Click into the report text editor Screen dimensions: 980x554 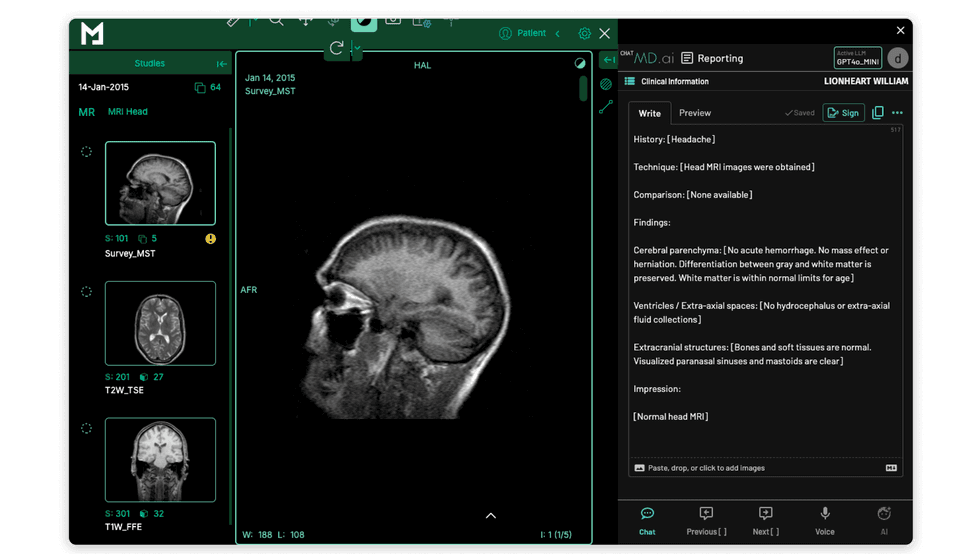765,291
